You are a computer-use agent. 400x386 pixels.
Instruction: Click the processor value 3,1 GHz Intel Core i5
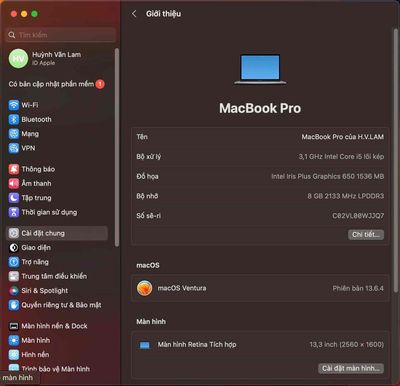(x=341, y=156)
